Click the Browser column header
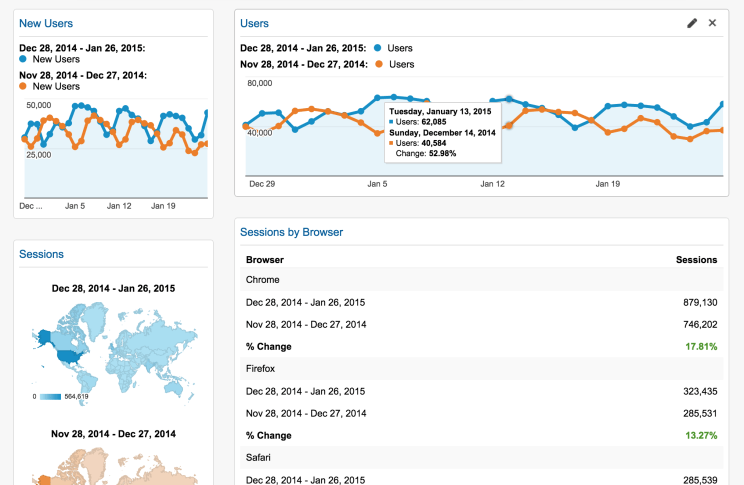Screen dimensions: 744x485 (265, 260)
